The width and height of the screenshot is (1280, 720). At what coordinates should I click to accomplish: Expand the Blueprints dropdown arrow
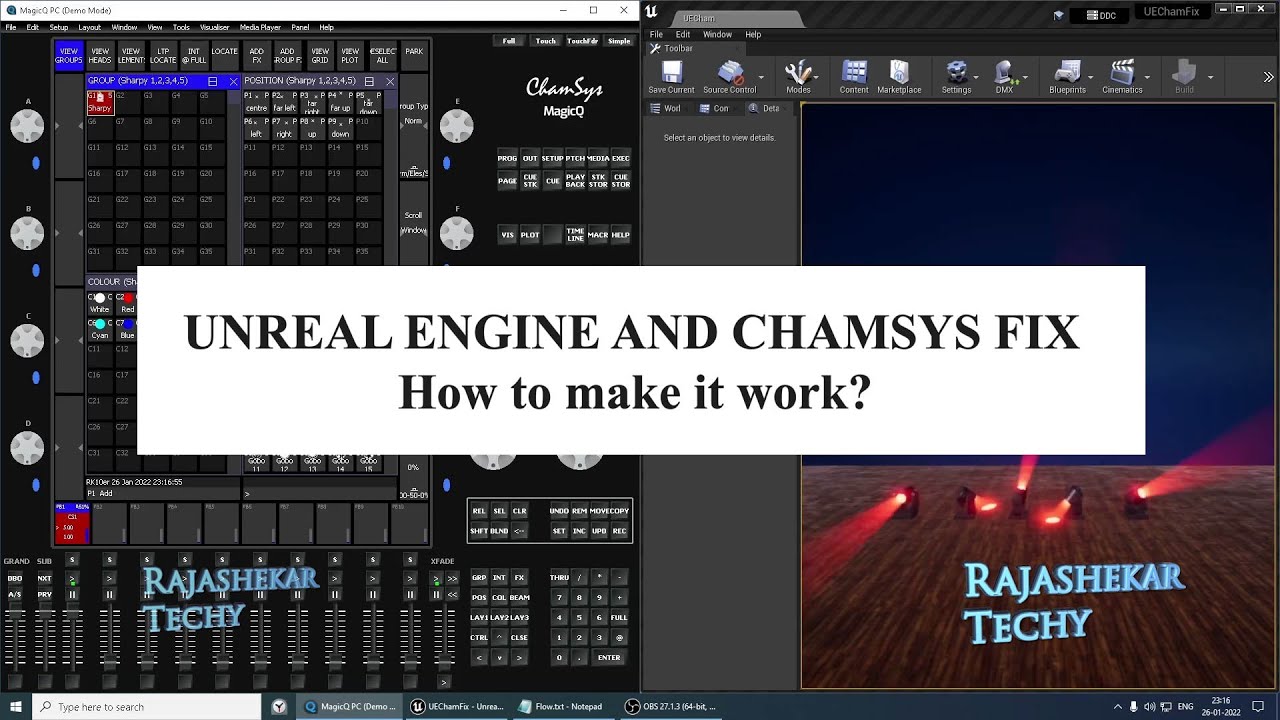[1091, 77]
